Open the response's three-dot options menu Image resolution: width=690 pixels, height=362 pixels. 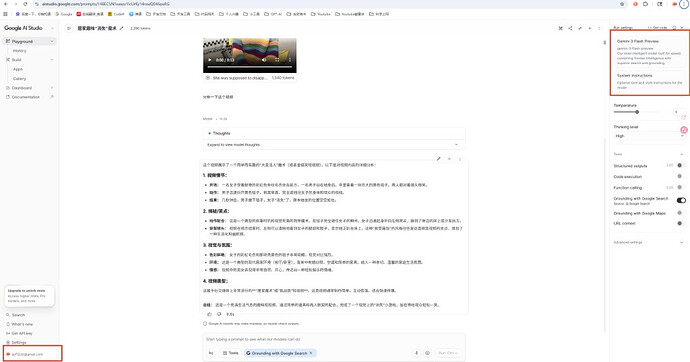click(460, 159)
